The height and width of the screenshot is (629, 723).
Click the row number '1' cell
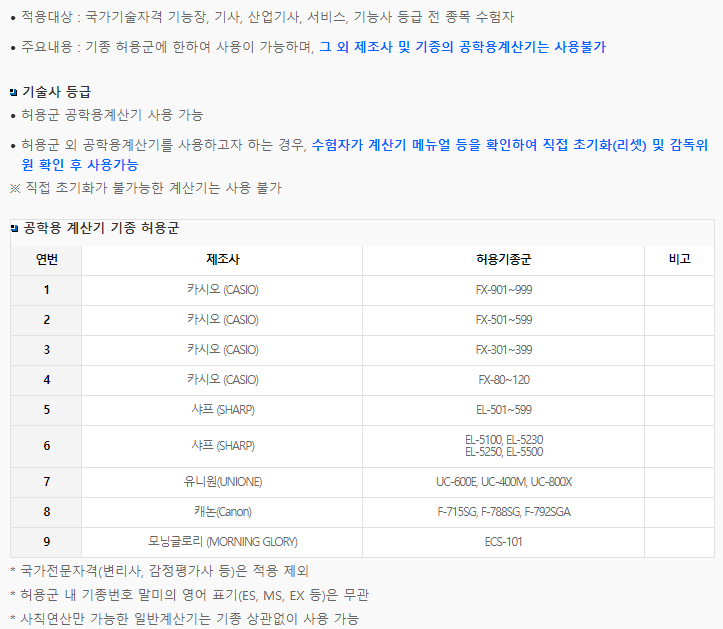click(x=47, y=290)
